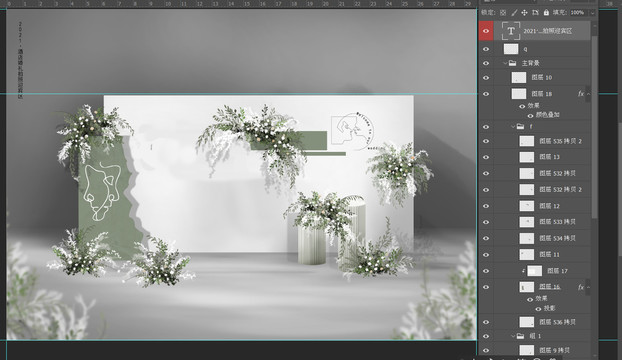Click the fill value field showing 100%
622x360 pixels.
578,13
